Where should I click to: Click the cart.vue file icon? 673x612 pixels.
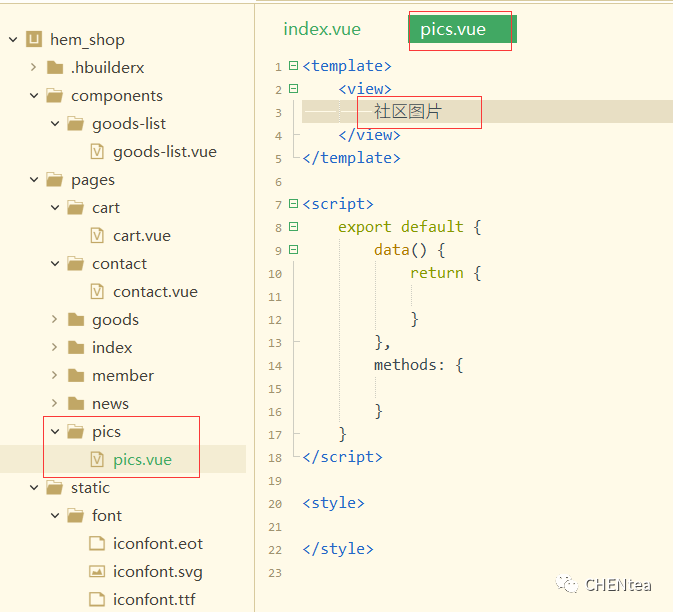pos(97,236)
